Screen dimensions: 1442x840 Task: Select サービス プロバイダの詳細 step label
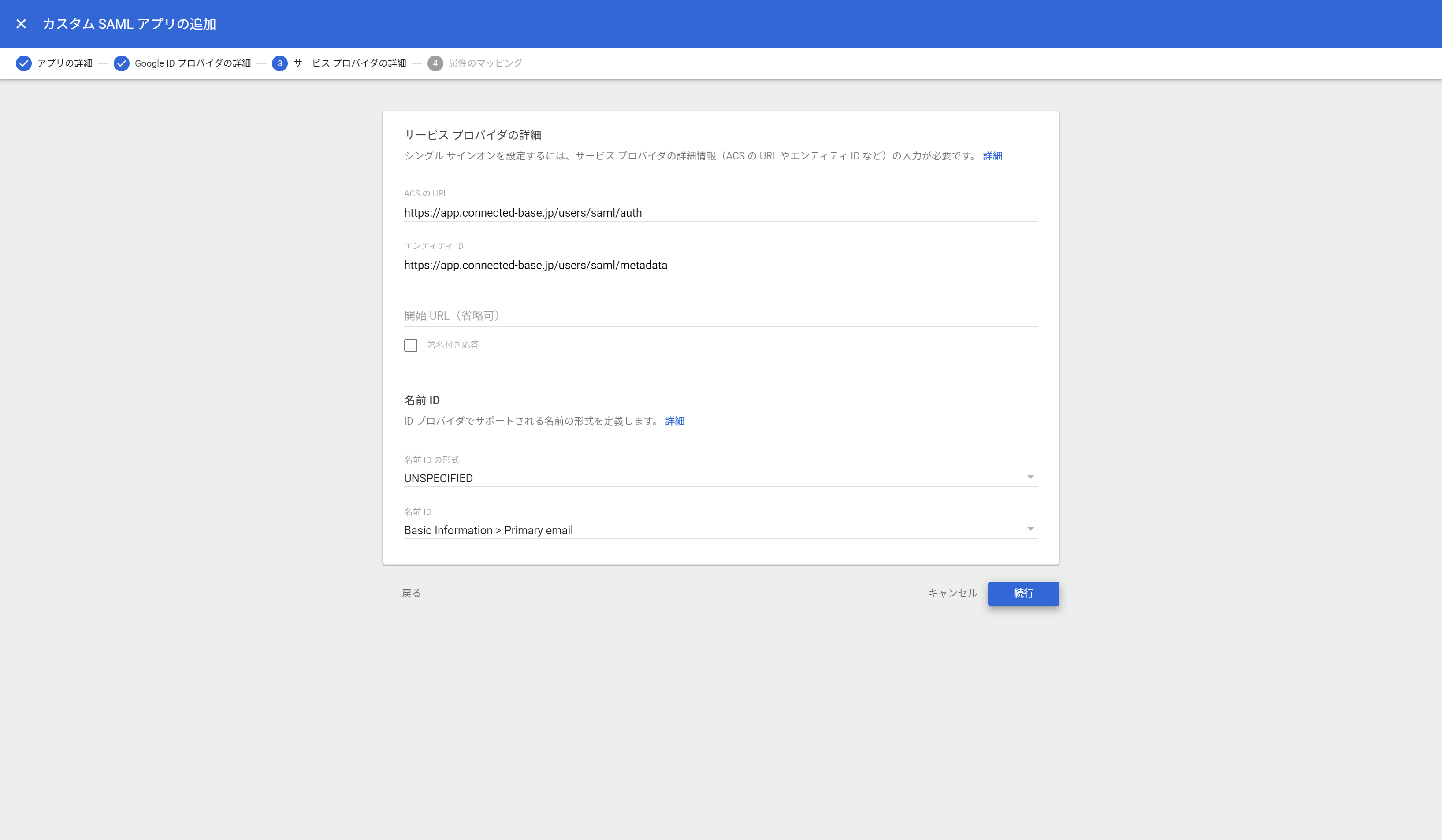(x=349, y=63)
